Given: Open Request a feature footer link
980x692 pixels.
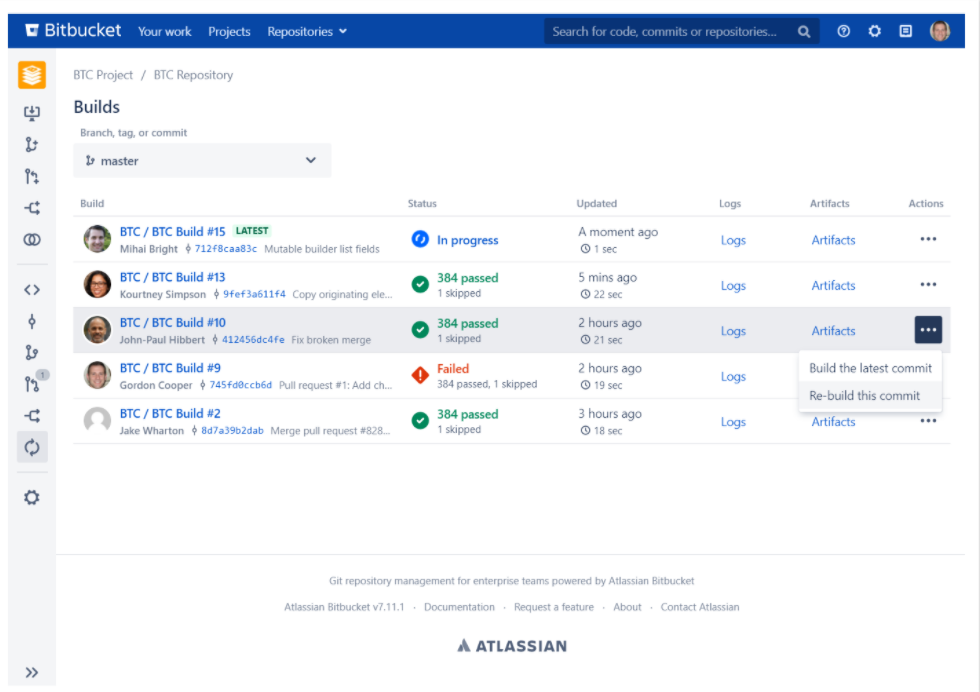Looking at the screenshot, I should [x=554, y=607].
